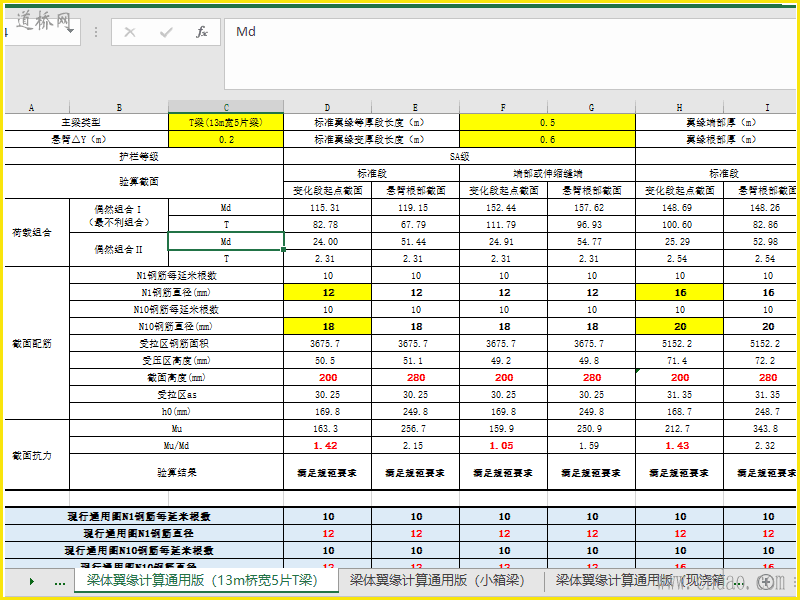Select yellow N1 diameter cell 16
The width and height of the screenshot is (800, 600).
tap(680, 292)
